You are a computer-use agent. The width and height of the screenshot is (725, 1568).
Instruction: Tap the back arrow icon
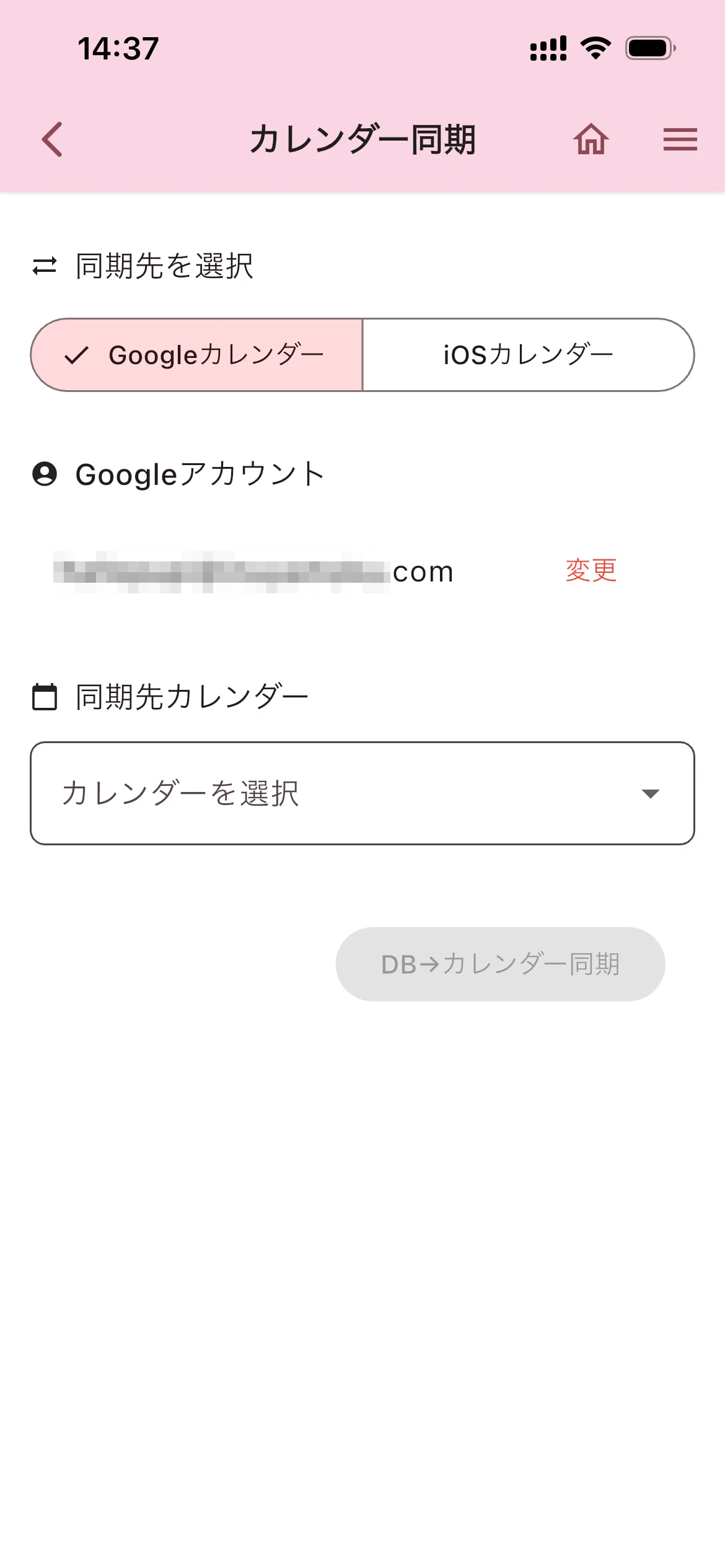[x=53, y=139]
